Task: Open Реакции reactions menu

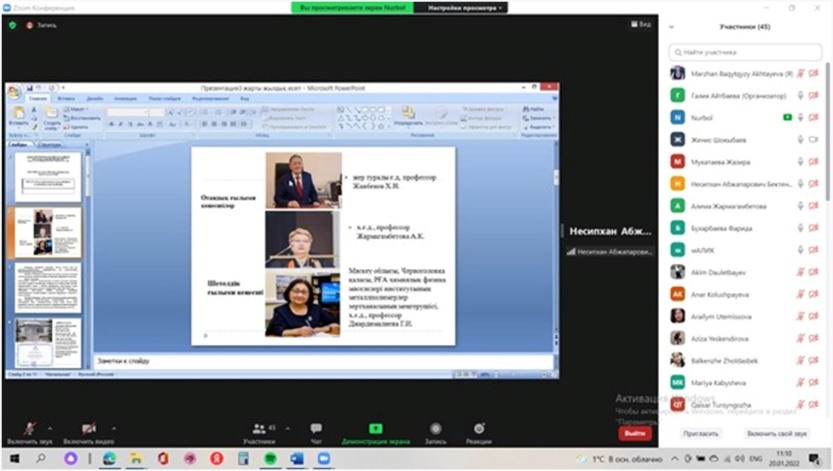Action: click(x=478, y=429)
